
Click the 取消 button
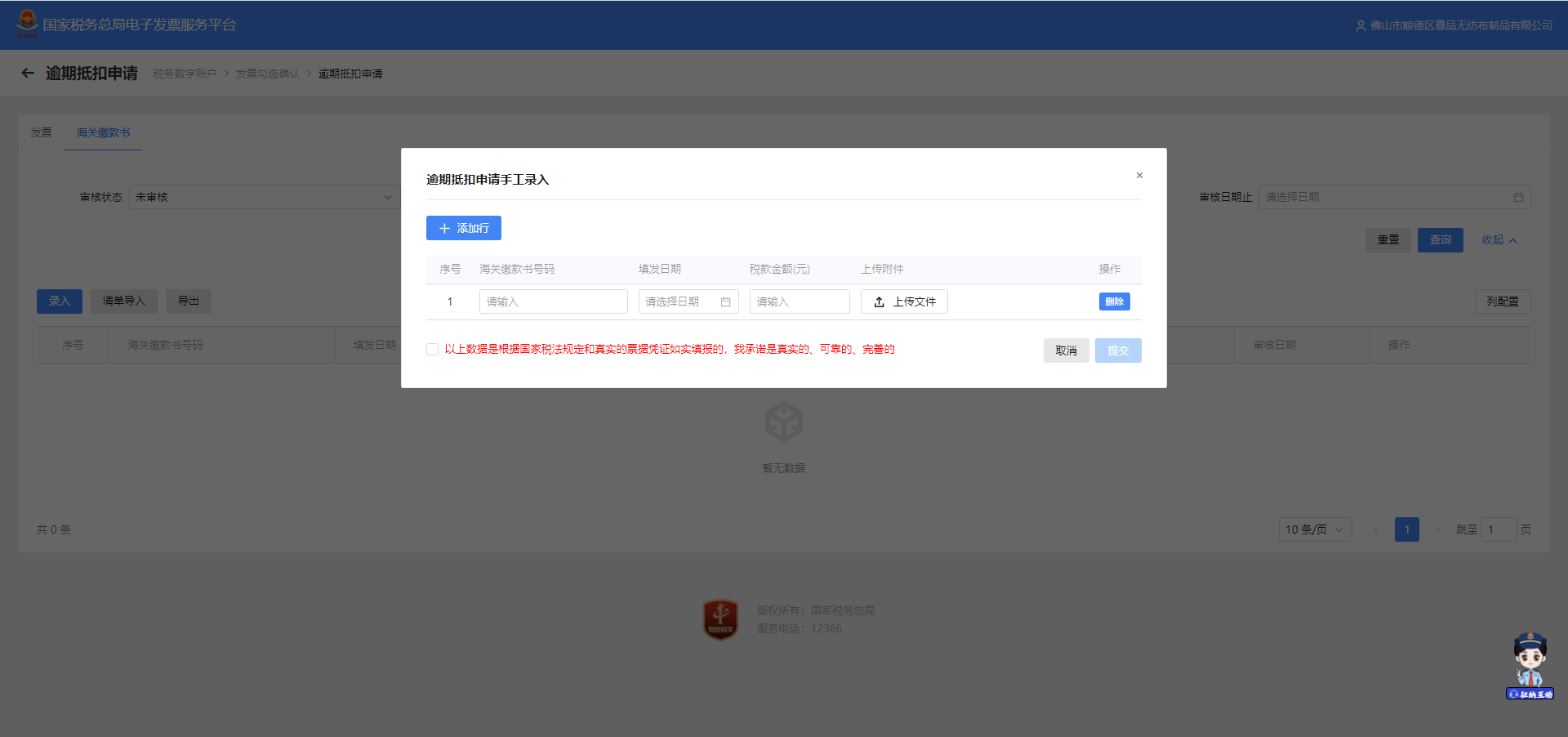point(1066,351)
